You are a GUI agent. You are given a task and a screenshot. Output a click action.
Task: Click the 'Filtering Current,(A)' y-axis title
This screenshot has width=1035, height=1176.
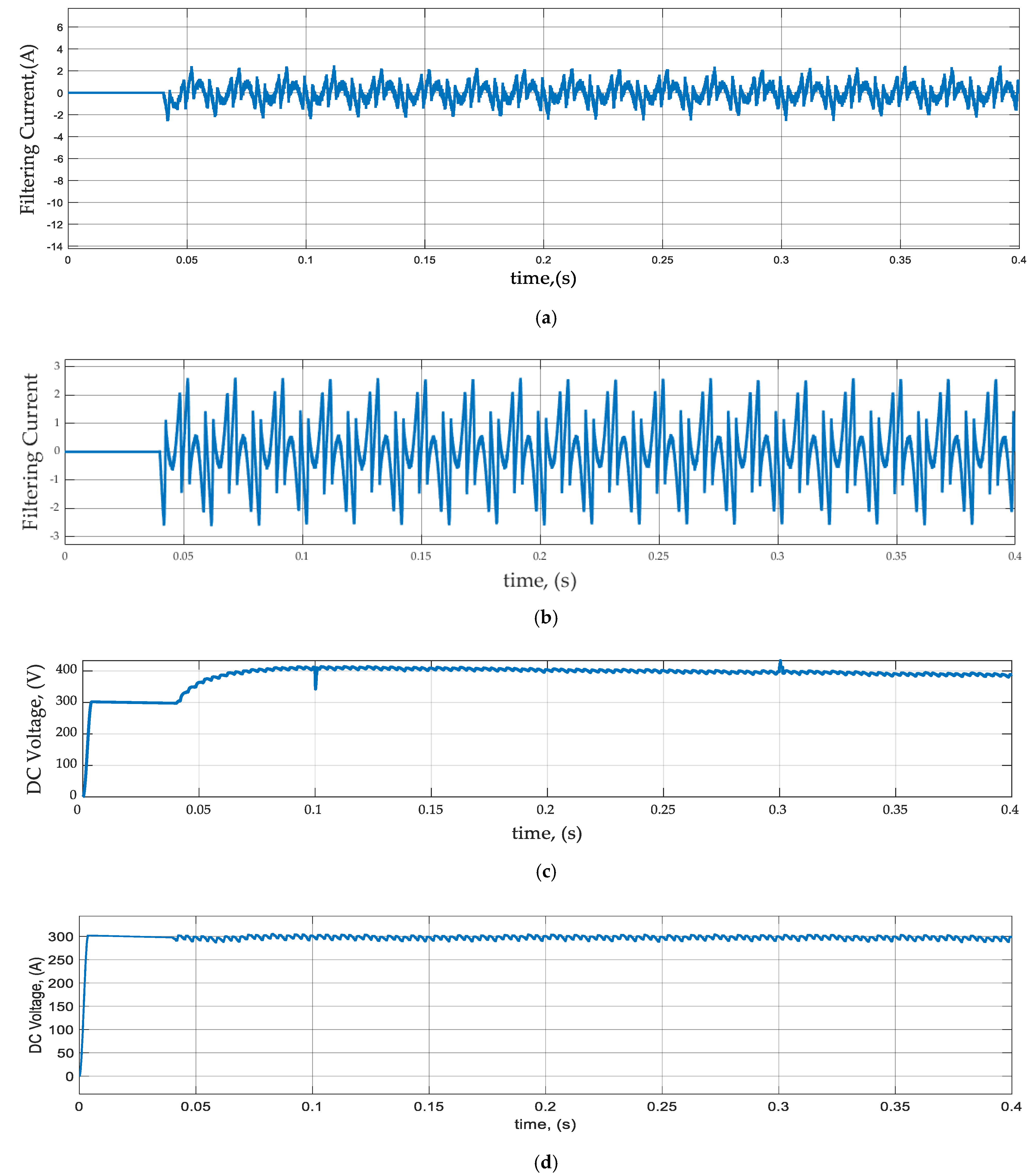tap(28, 130)
